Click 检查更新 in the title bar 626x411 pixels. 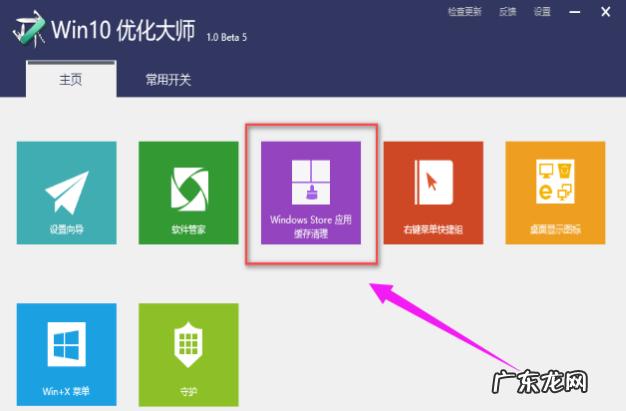coord(465,12)
